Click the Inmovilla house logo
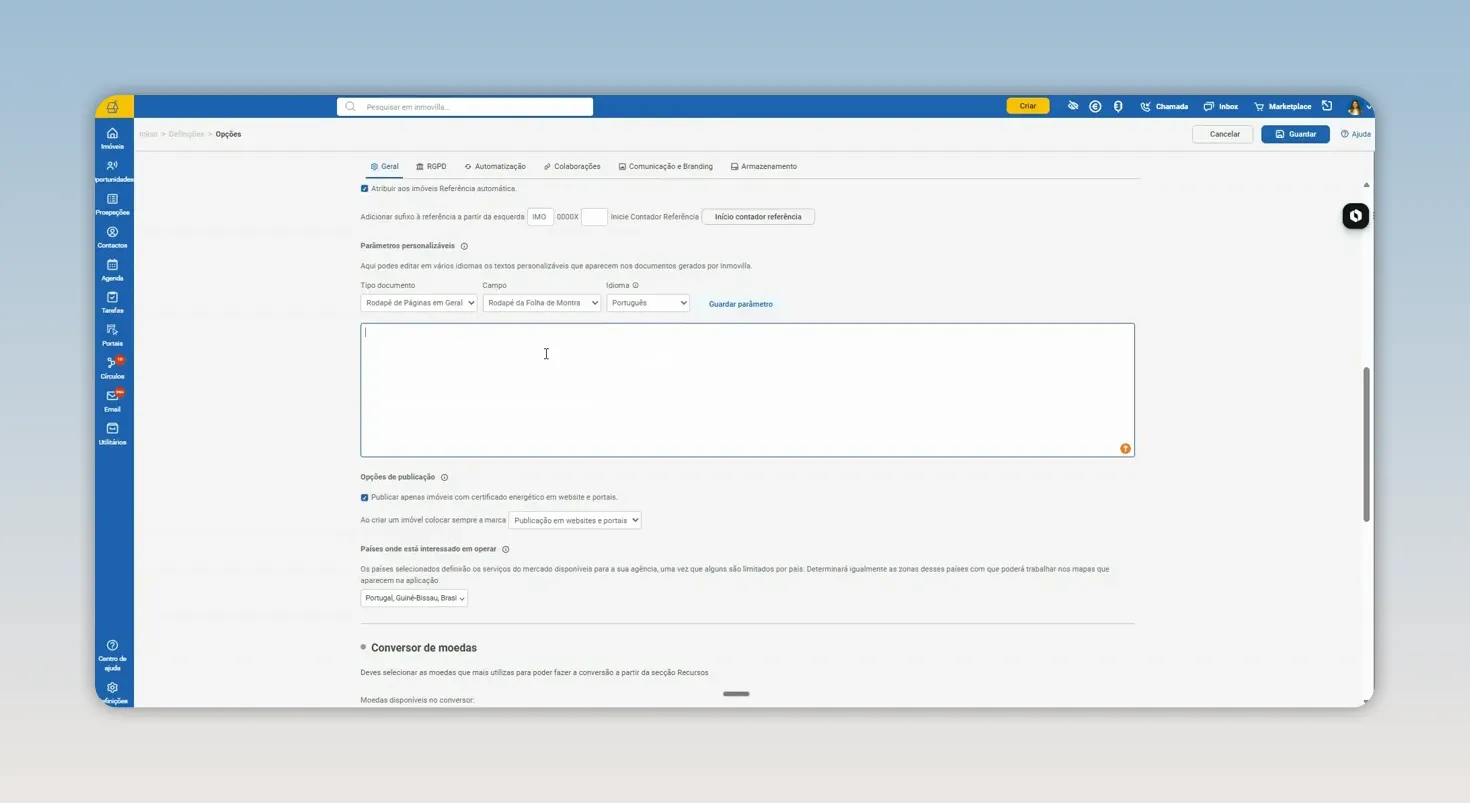 [x=113, y=107]
